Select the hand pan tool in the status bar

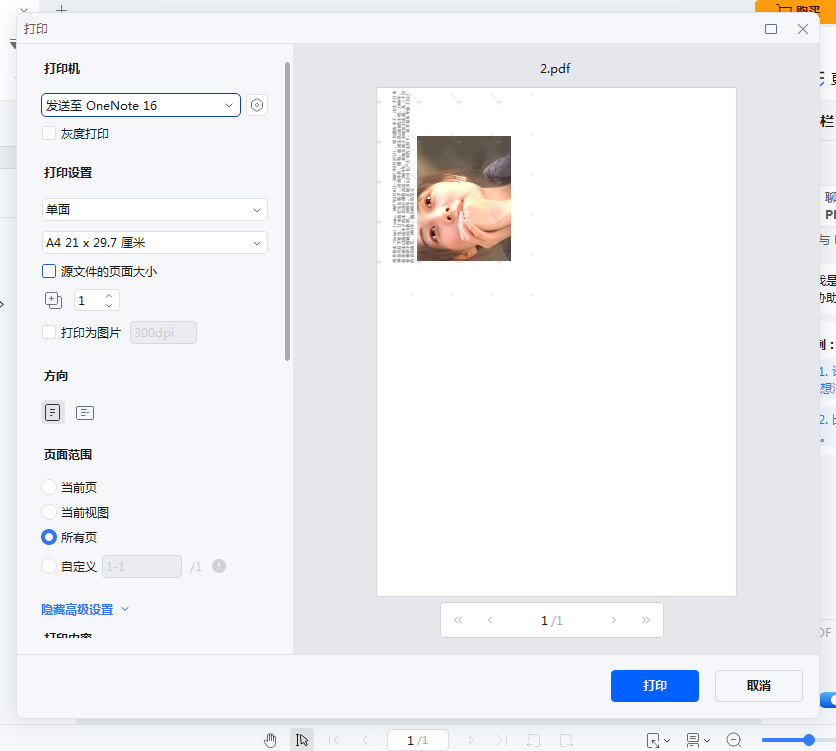point(270,739)
